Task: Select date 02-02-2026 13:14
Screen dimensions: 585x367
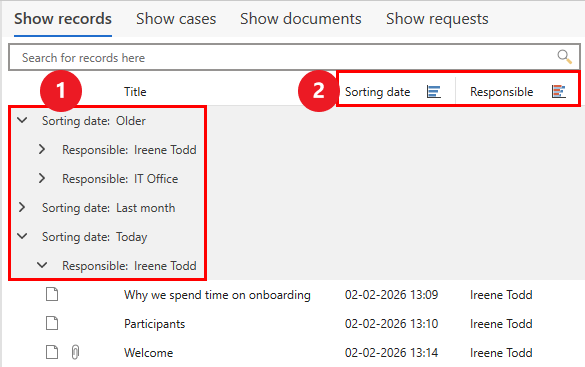Action: pos(391,352)
